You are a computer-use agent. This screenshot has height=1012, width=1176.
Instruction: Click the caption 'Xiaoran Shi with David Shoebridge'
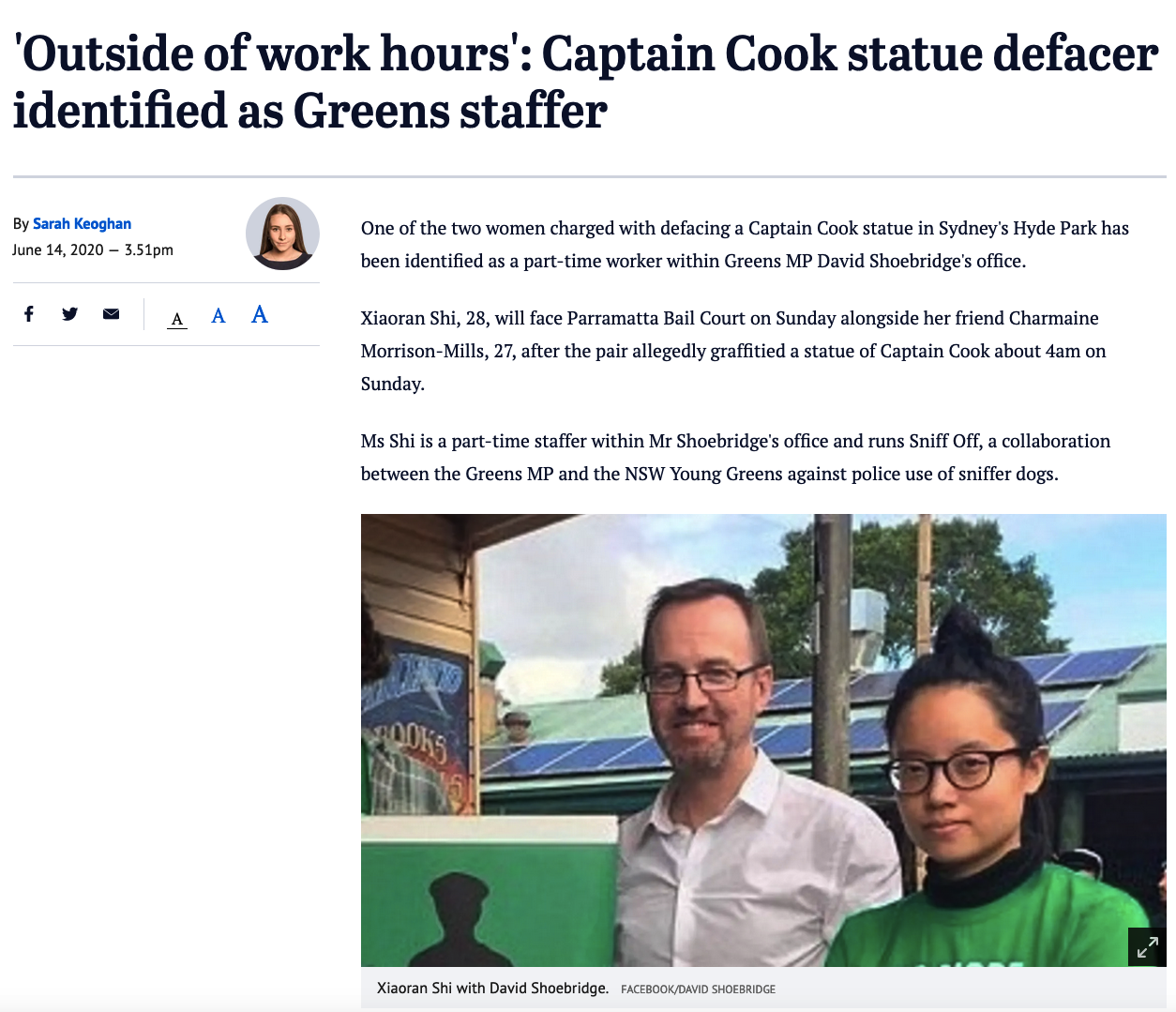point(492,988)
